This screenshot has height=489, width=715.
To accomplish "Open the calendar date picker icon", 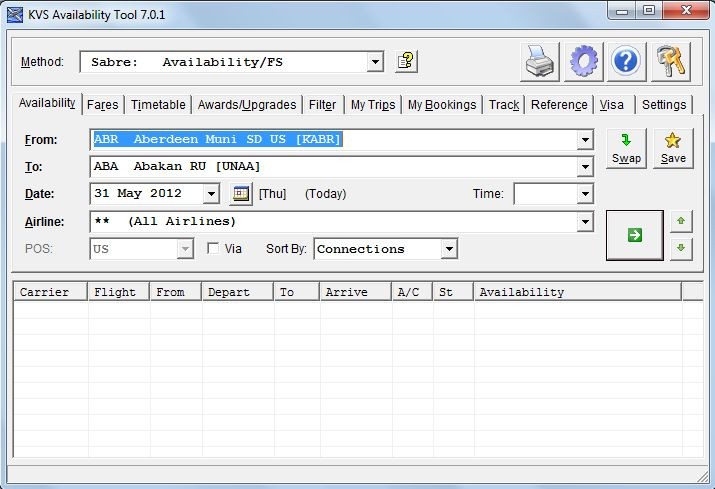I will (241, 194).
